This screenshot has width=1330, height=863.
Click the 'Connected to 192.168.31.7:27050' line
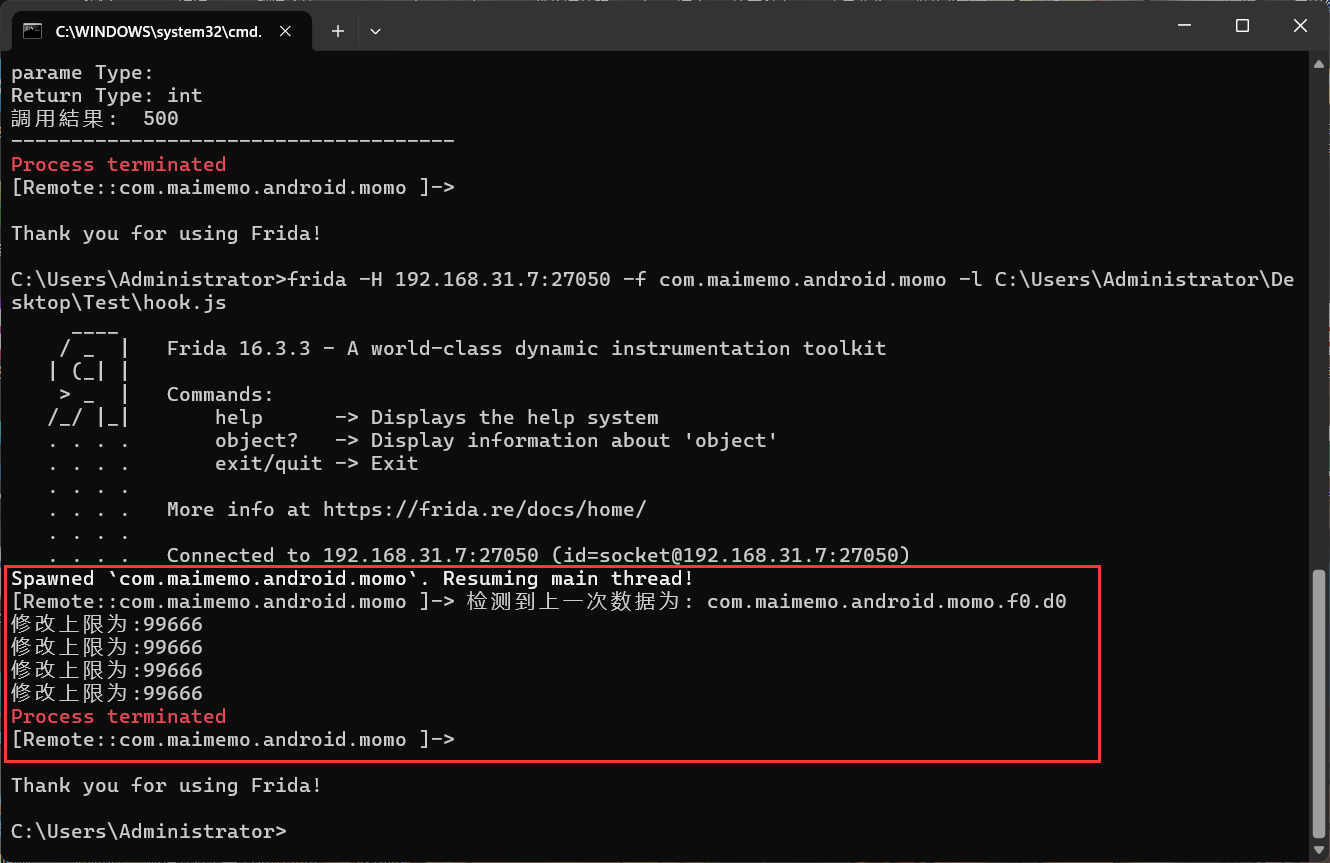coord(539,555)
